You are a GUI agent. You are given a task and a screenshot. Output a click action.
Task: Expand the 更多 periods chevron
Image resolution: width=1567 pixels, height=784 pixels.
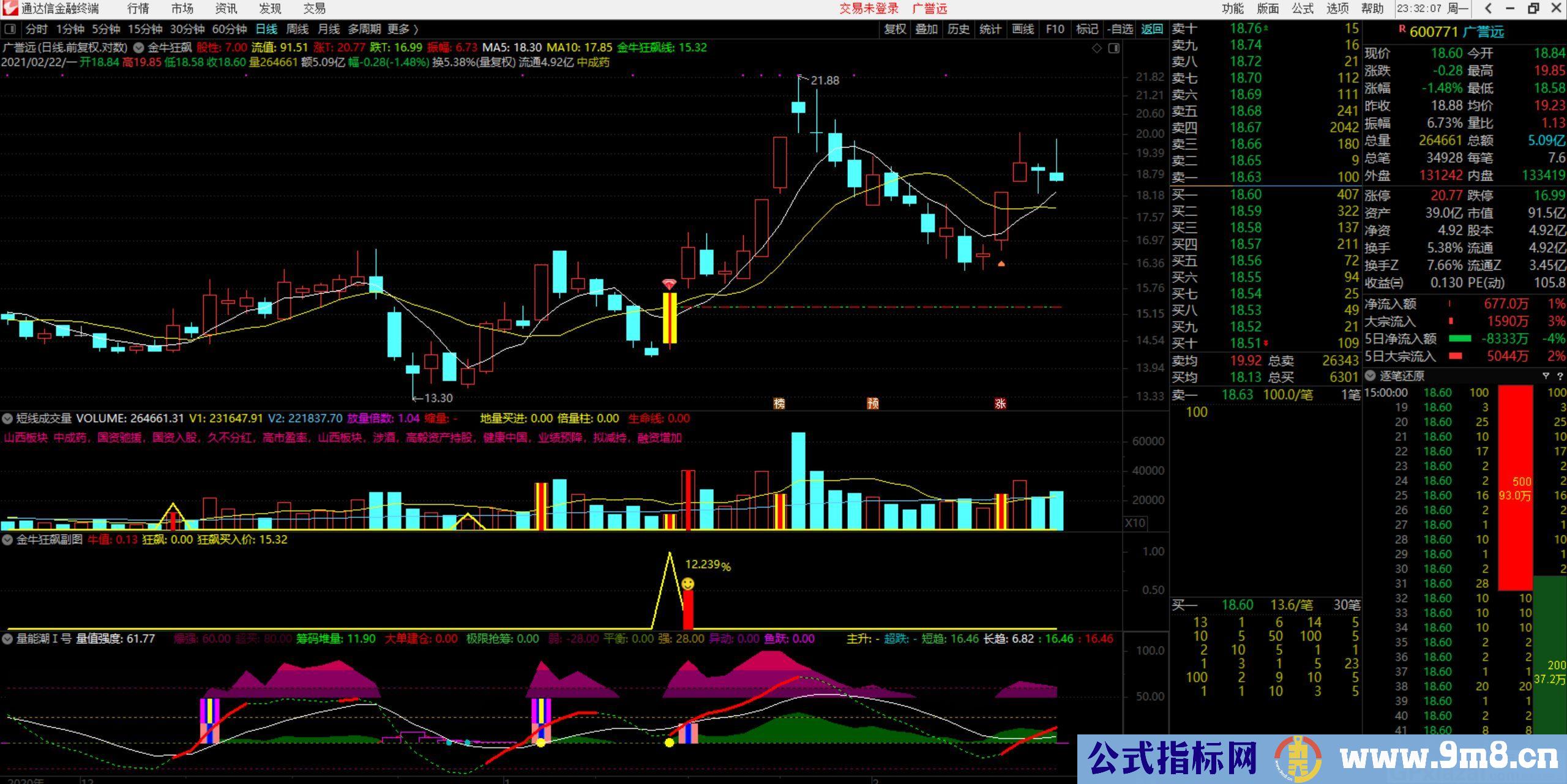click(x=416, y=29)
